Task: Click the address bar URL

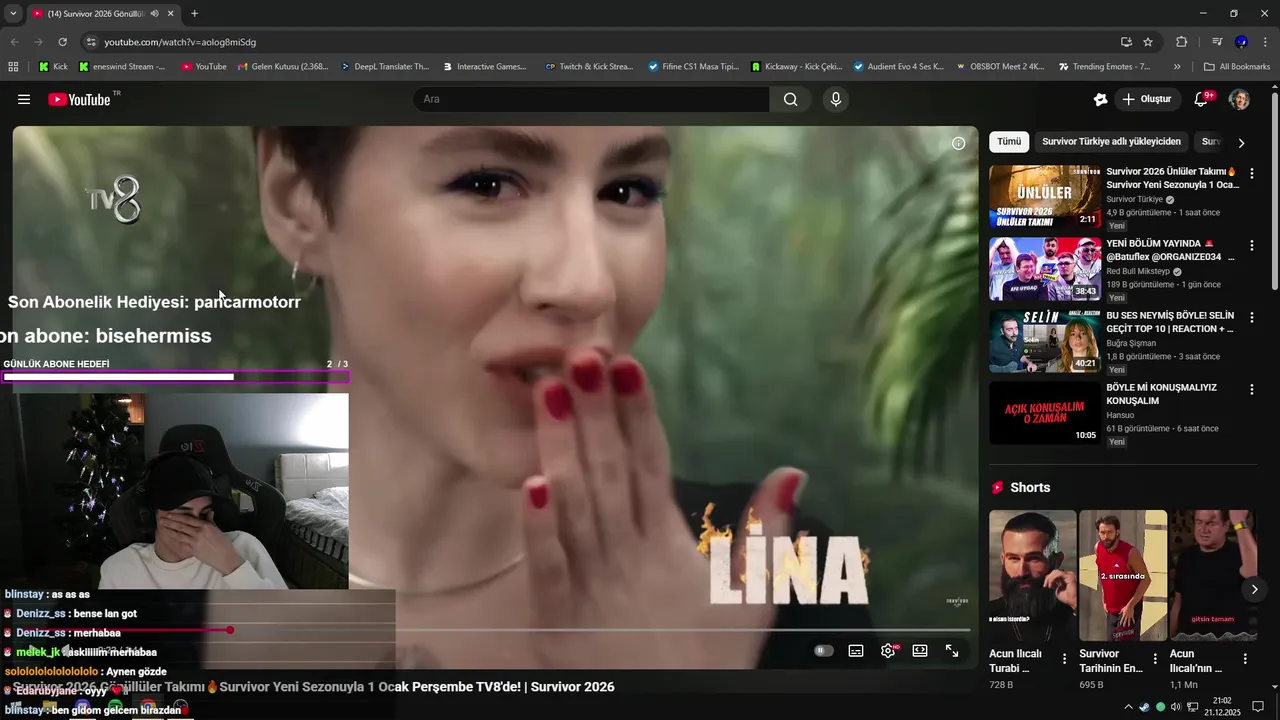Action: (180, 42)
